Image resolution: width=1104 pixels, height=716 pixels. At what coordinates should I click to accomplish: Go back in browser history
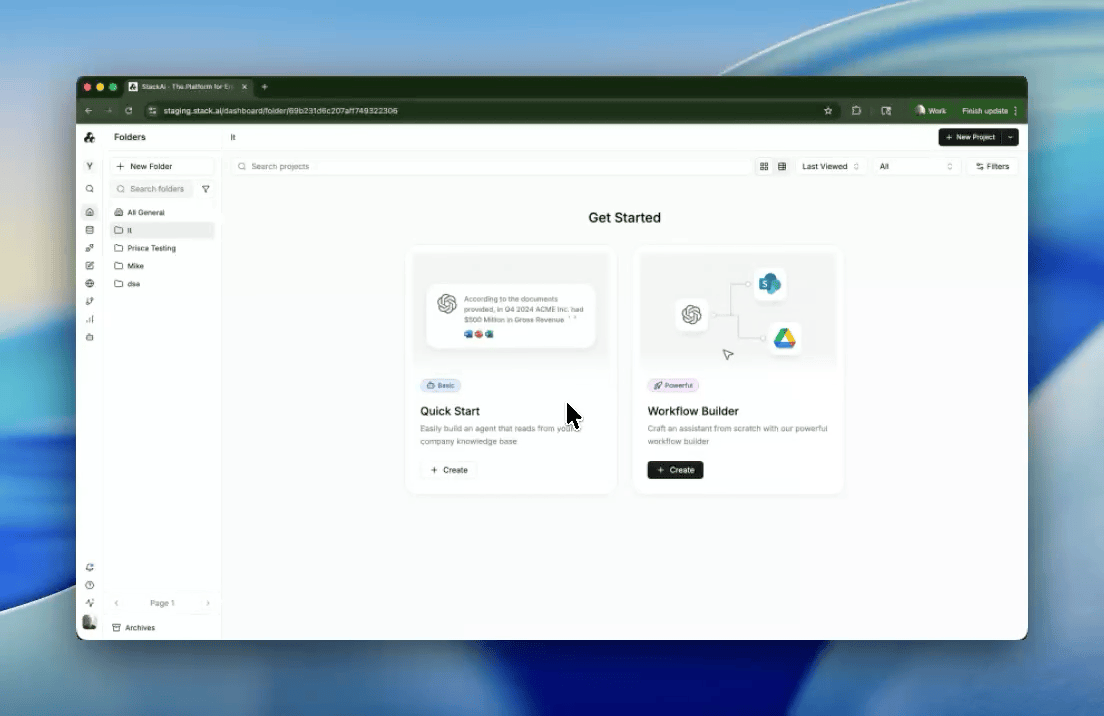click(89, 111)
